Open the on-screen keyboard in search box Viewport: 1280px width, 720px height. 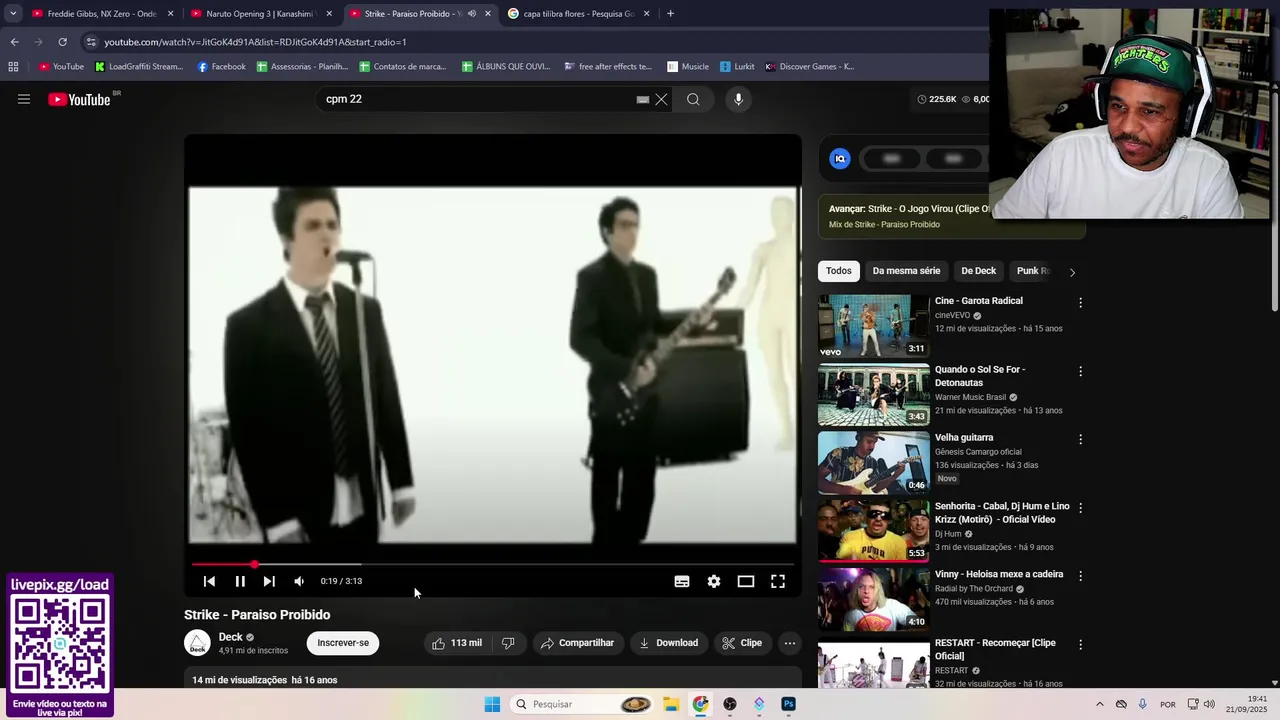(x=643, y=99)
